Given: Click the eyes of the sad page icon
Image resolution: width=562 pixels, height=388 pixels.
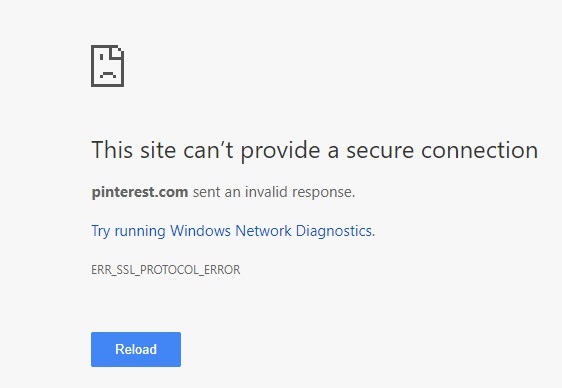Looking at the screenshot, I should coord(108,57).
